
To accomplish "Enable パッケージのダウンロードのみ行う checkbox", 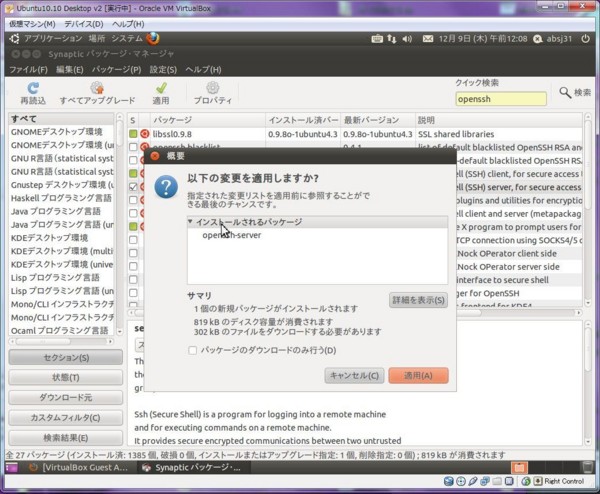I will (x=192, y=350).
